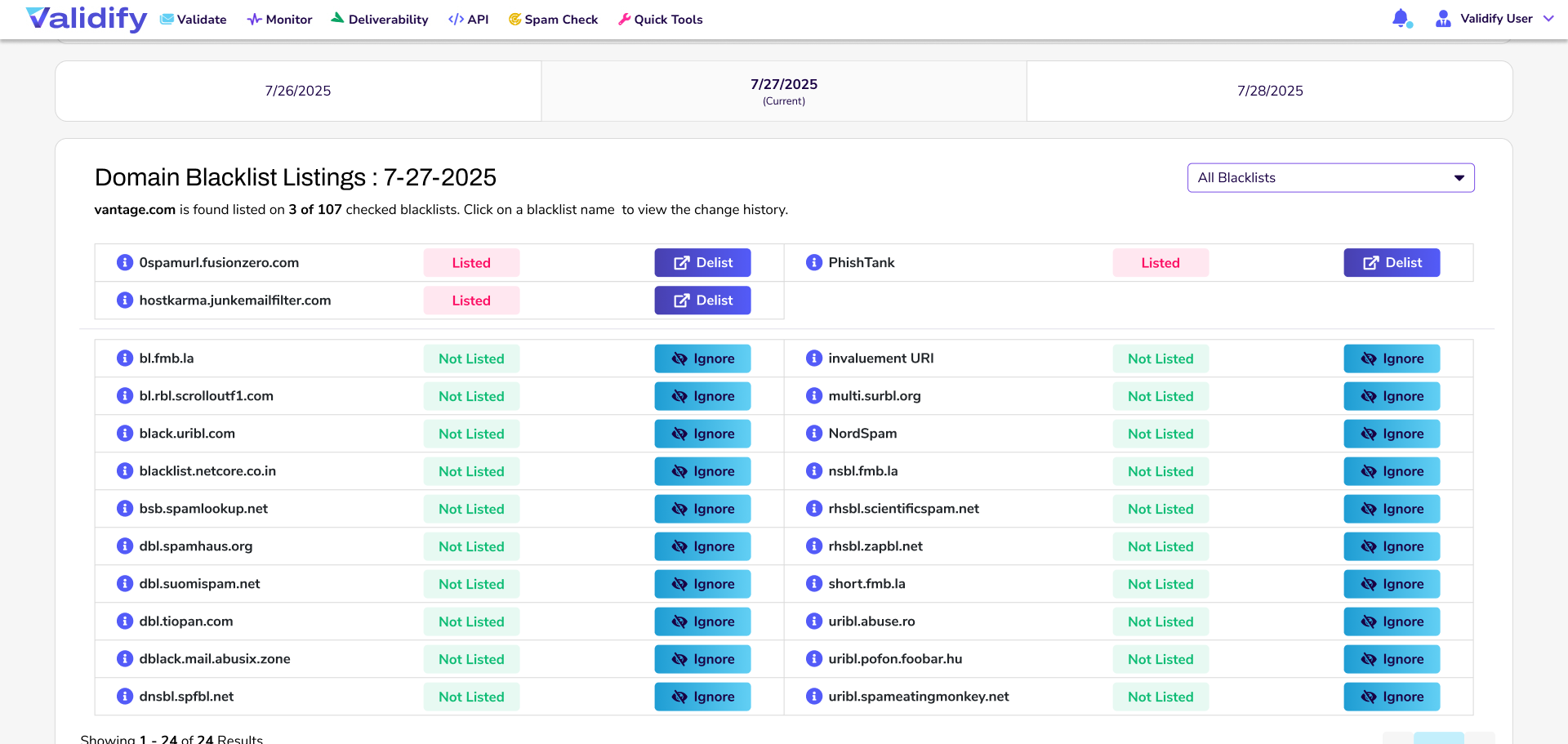Select the 7/28/2025 date tab
The width and height of the screenshot is (1568, 744).
1269,91
